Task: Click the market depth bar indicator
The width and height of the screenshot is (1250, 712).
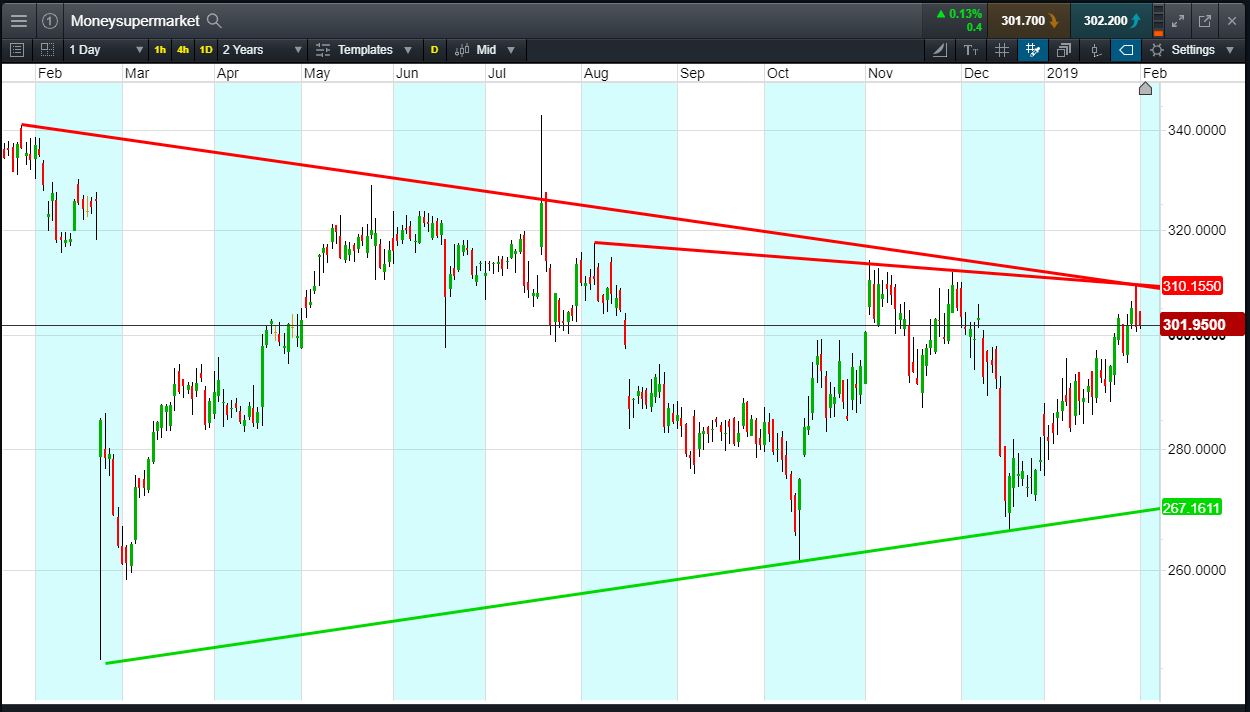Action: click(1158, 20)
